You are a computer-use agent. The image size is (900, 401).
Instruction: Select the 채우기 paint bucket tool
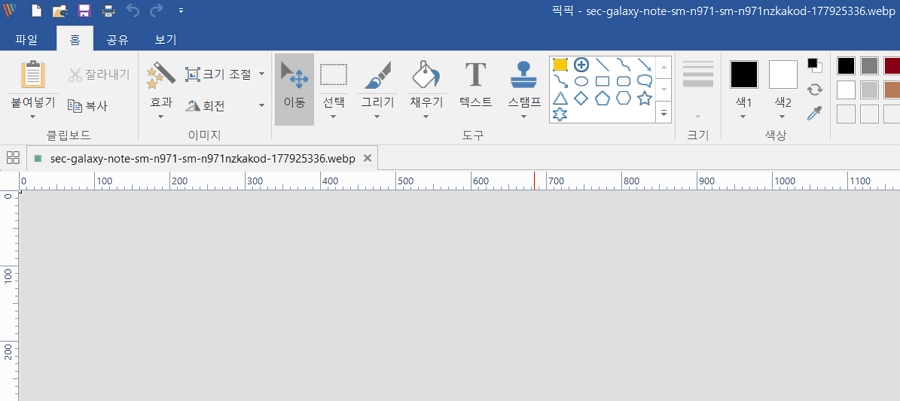426,75
